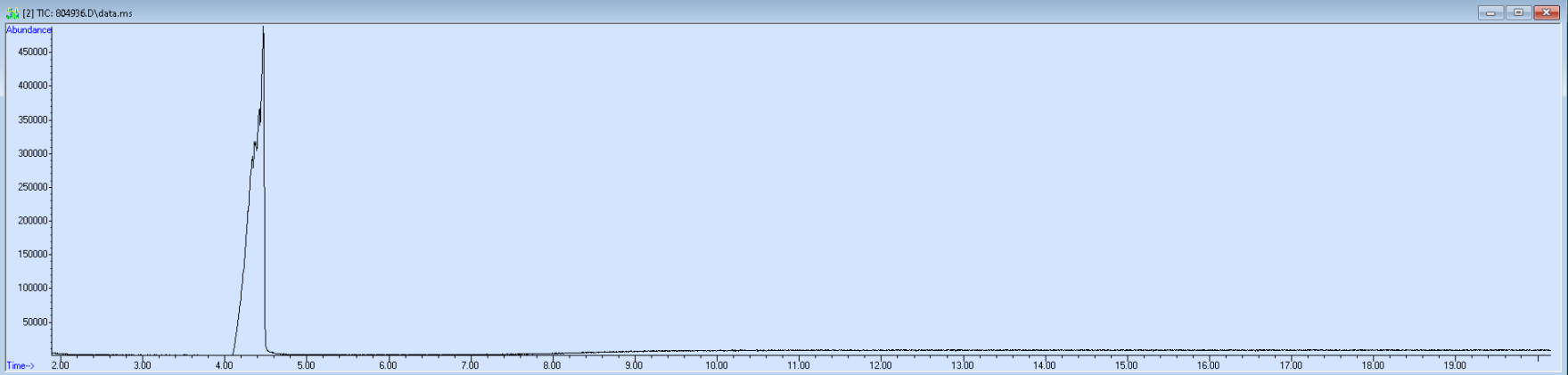The width and height of the screenshot is (1568, 375).
Task: Click the 10.00 time axis label
Action: point(716,365)
